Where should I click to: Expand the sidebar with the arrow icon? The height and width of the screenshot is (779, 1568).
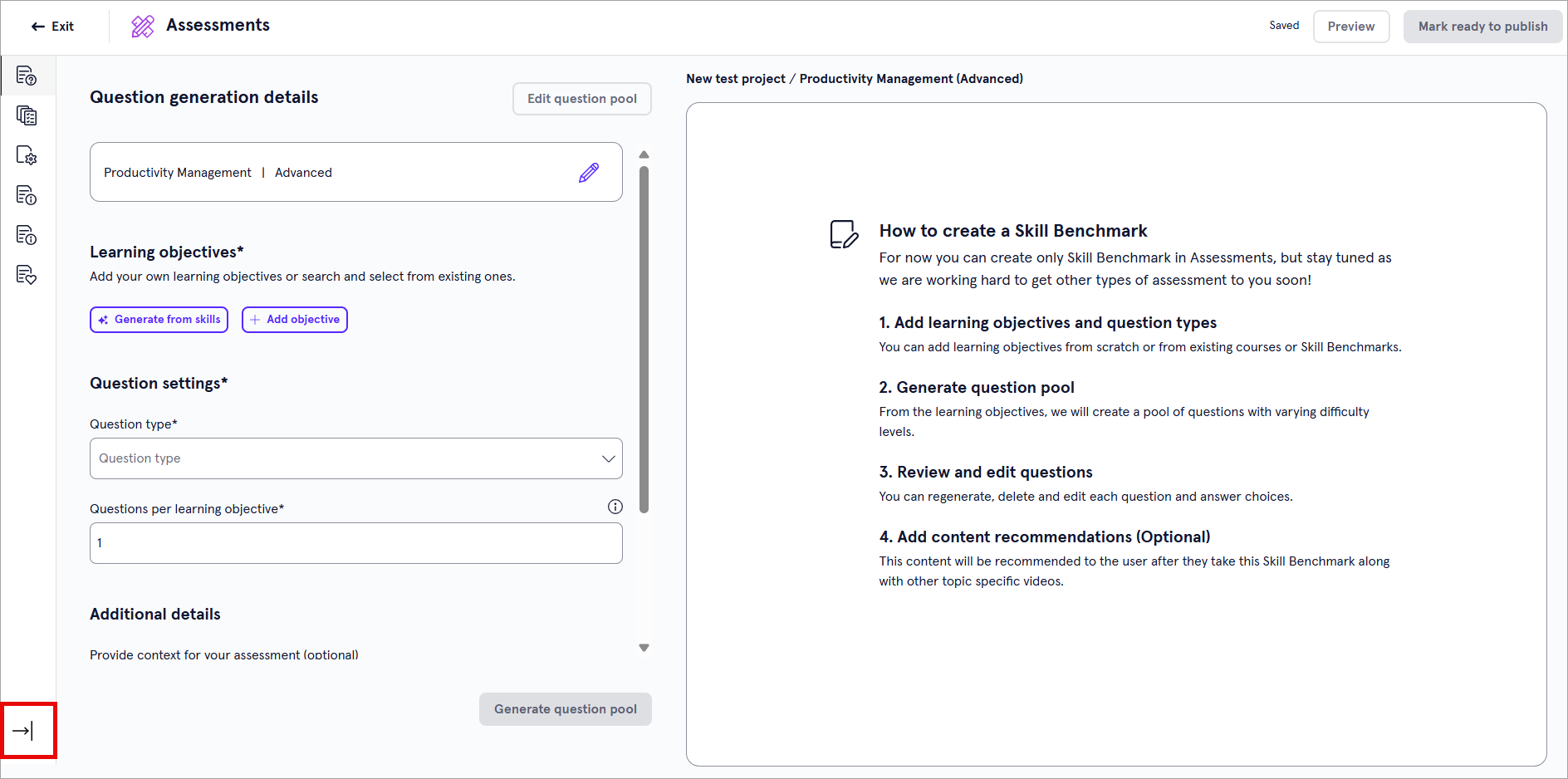coord(23,731)
